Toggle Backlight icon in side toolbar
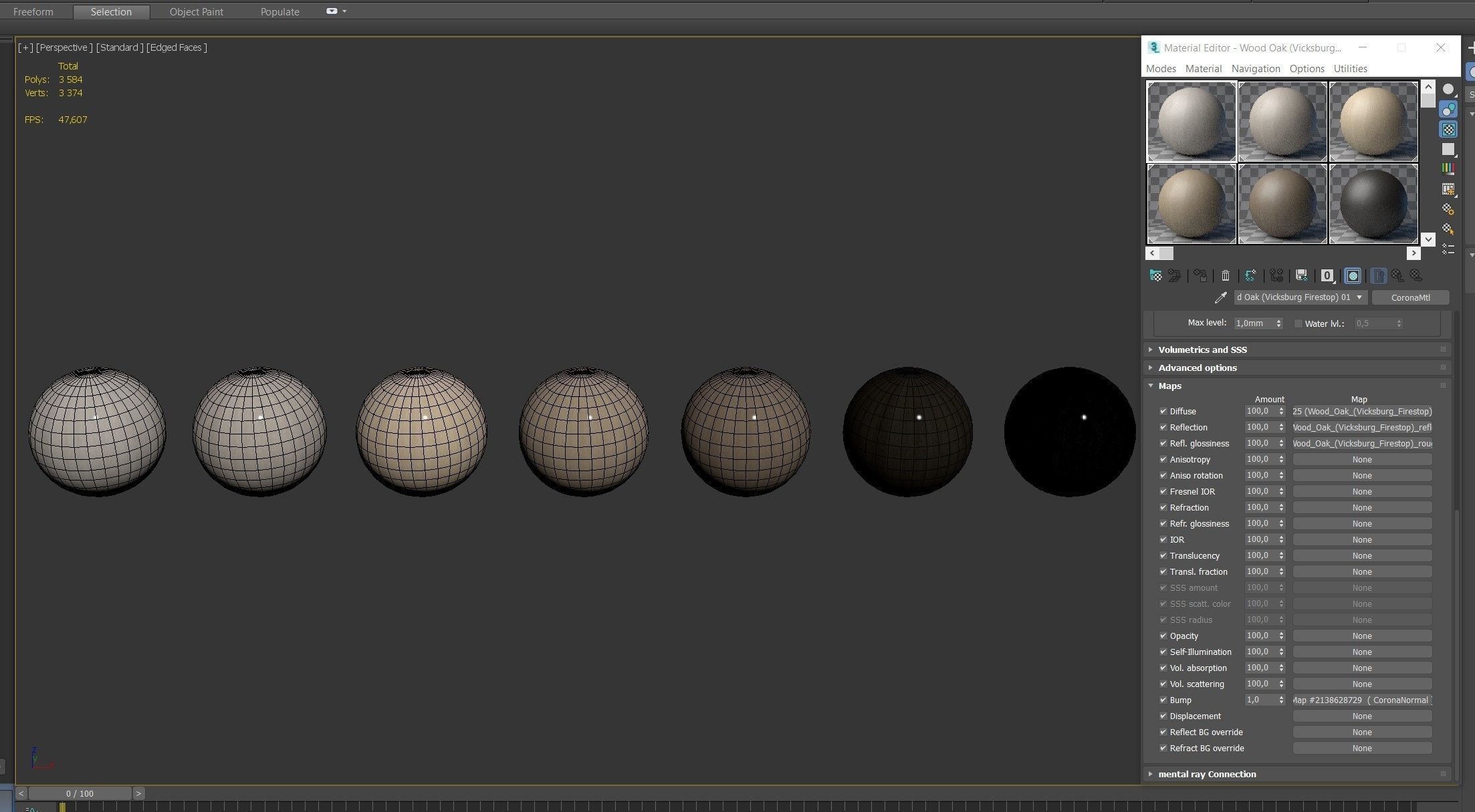1475x812 pixels. [x=1448, y=109]
